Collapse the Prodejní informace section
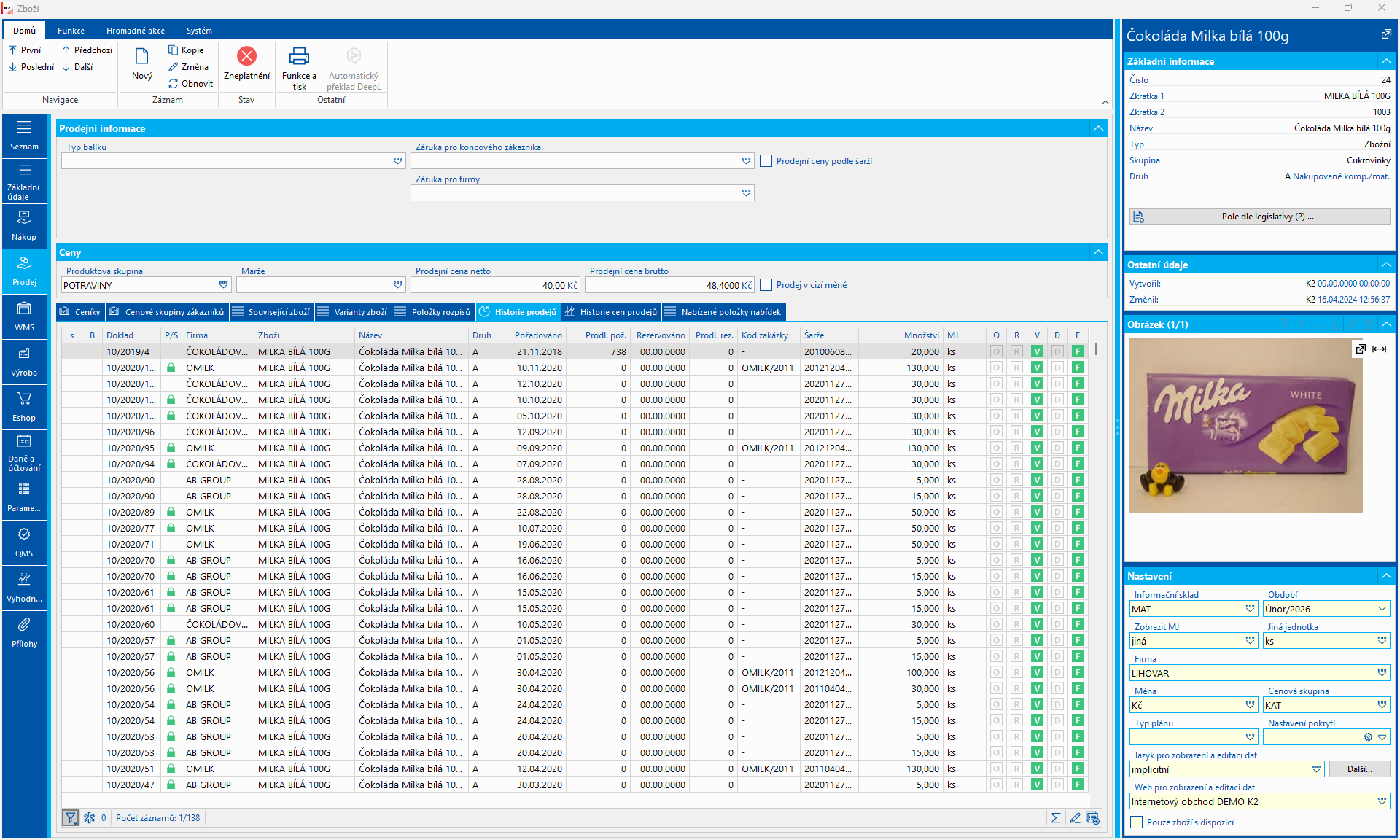Image resolution: width=1400 pixels, height=840 pixels. coord(1098,128)
